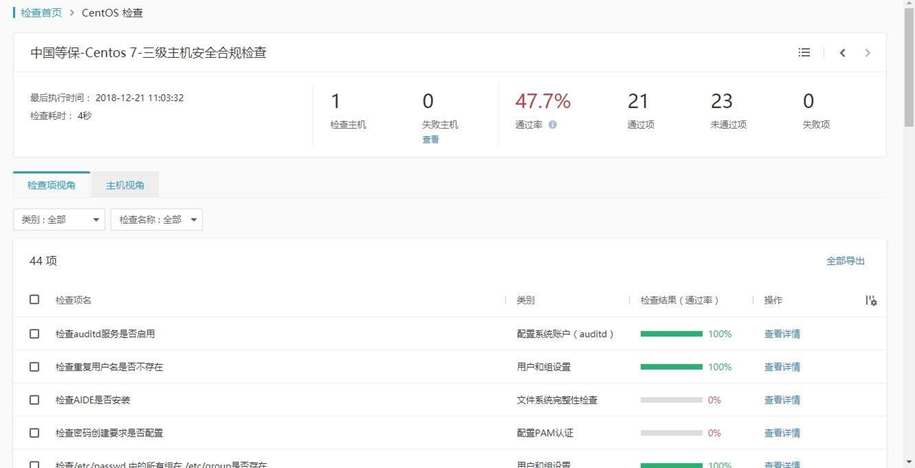Go to previous check with left arrow
This screenshot has width=915, height=468.
coord(843,53)
